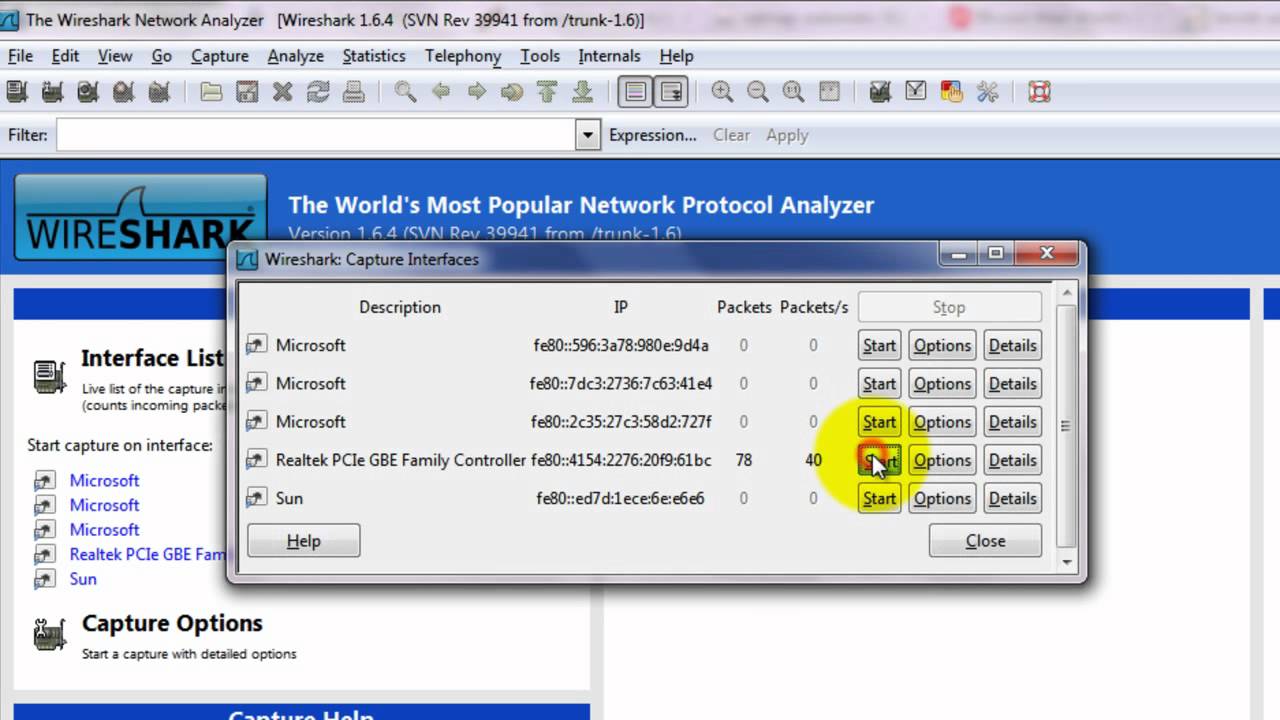Click the interface icon beside the Sun row in dialog
The image size is (1280, 720).
pos(257,498)
